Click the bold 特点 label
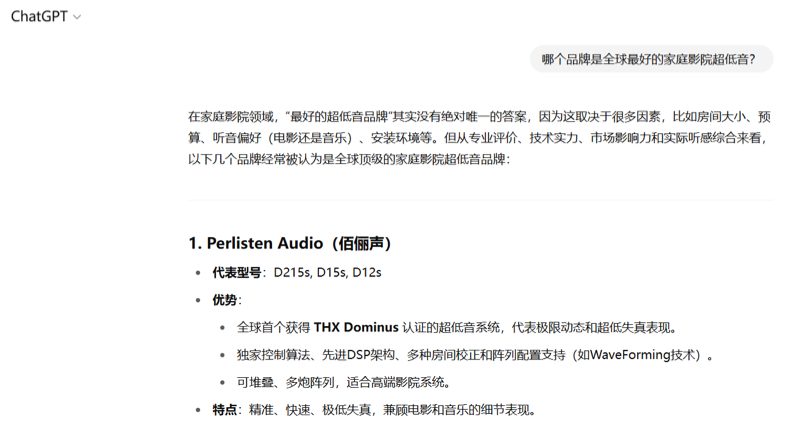 click(x=225, y=409)
